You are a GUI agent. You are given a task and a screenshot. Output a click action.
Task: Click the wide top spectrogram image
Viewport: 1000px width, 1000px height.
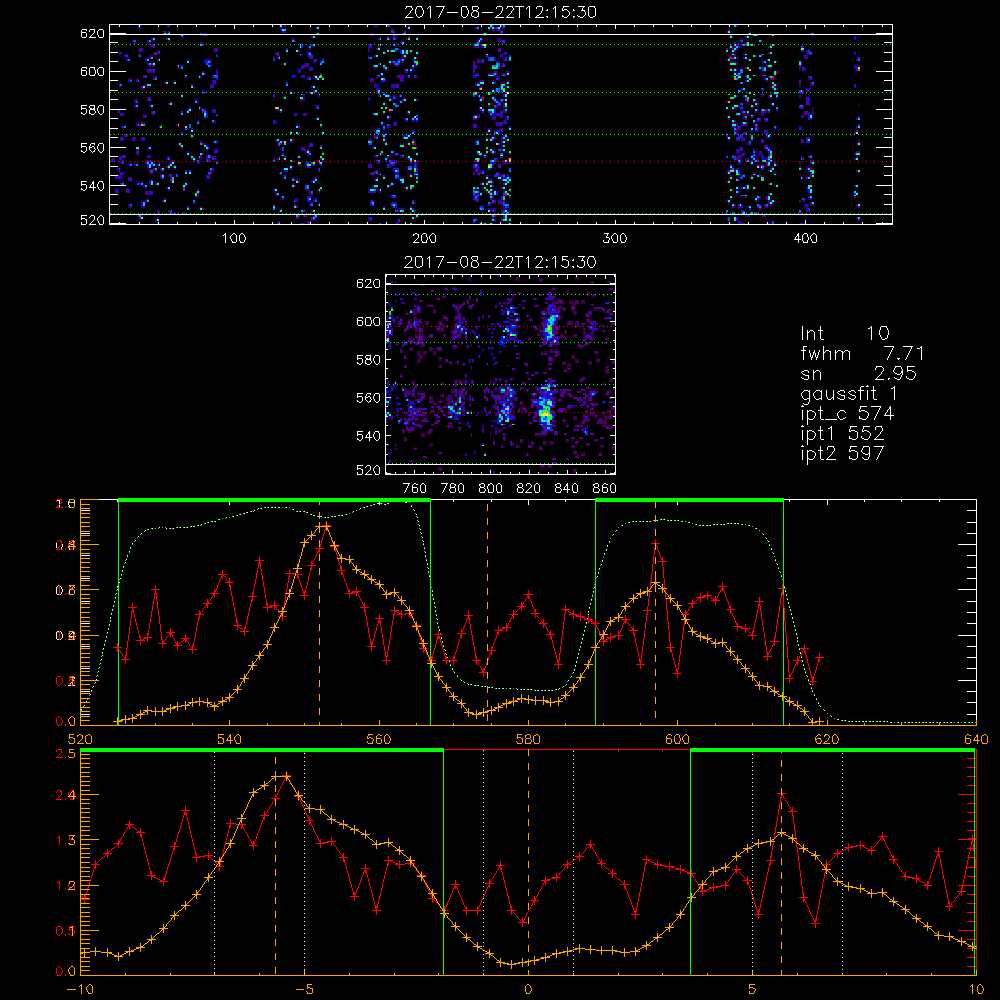coord(501,124)
